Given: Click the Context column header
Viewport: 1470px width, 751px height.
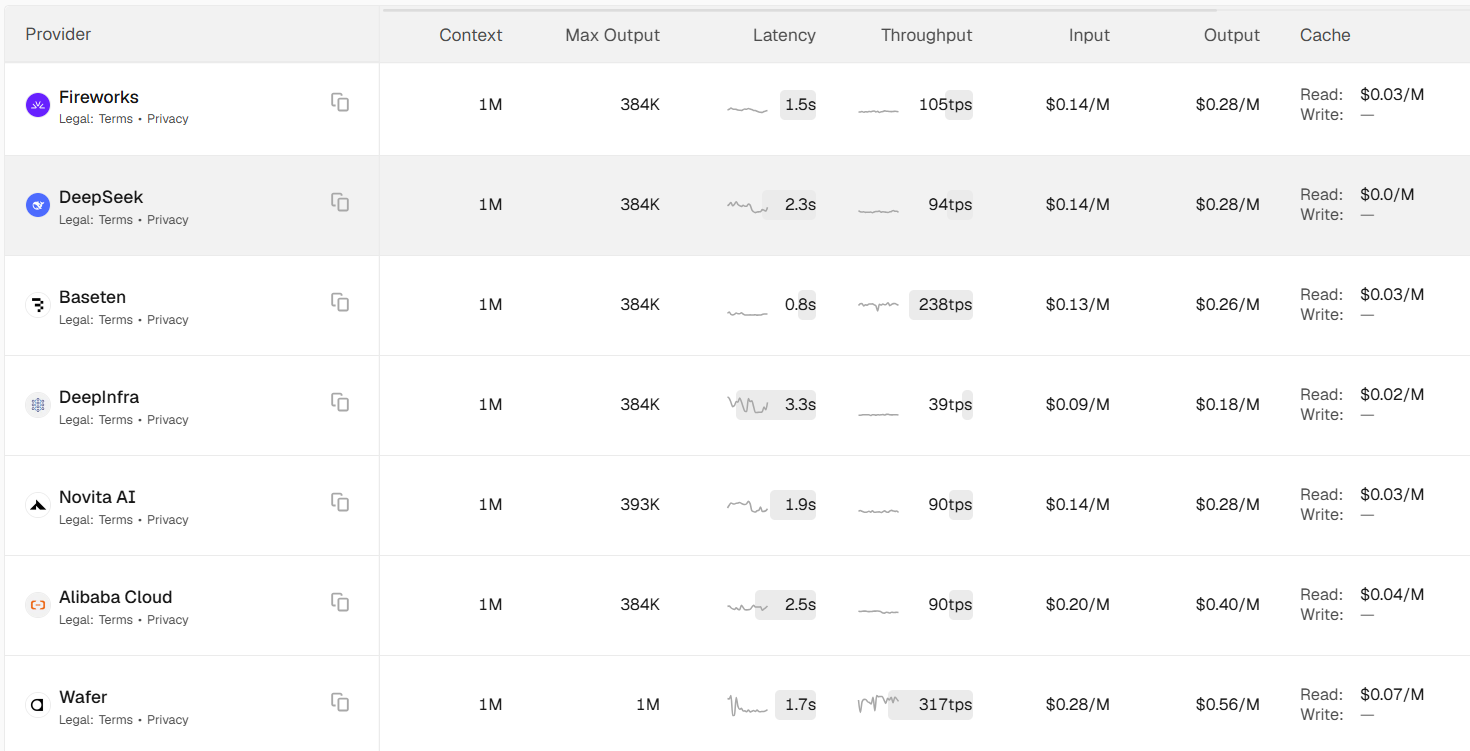Looking at the screenshot, I should coord(471,35).
